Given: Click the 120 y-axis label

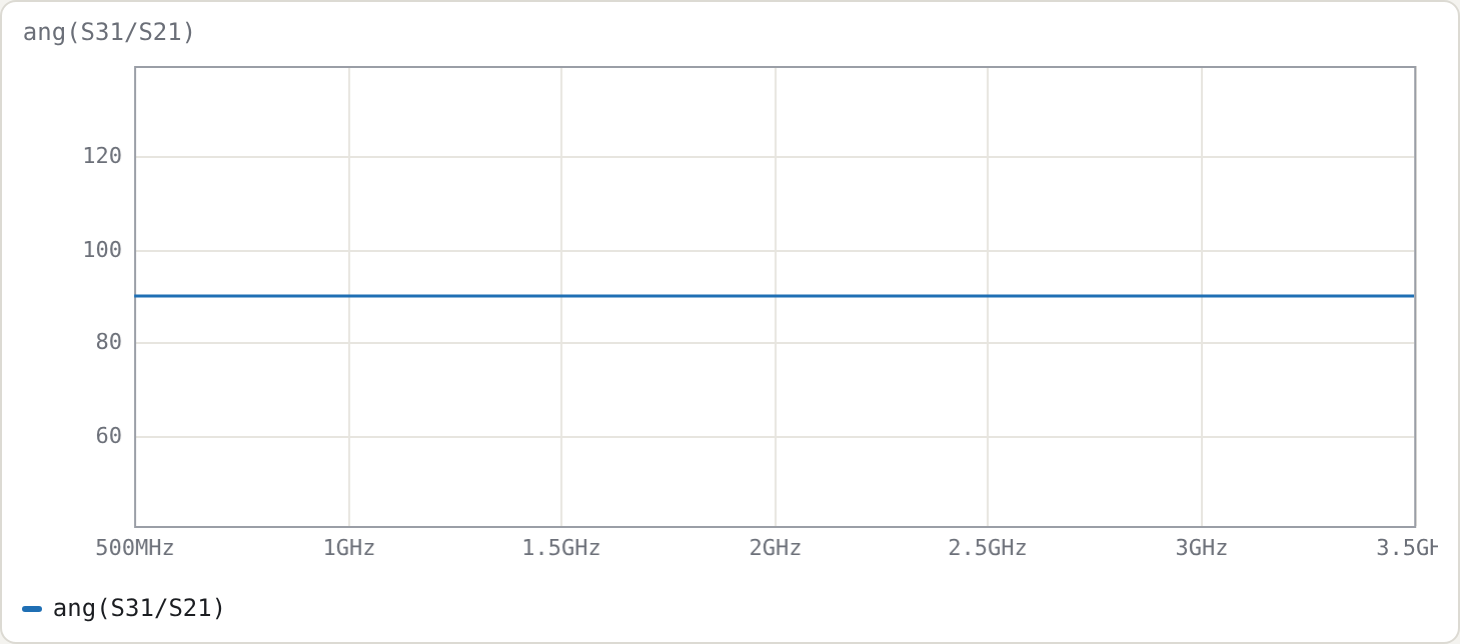Looking at the screenshot, I should click(102, 156).
